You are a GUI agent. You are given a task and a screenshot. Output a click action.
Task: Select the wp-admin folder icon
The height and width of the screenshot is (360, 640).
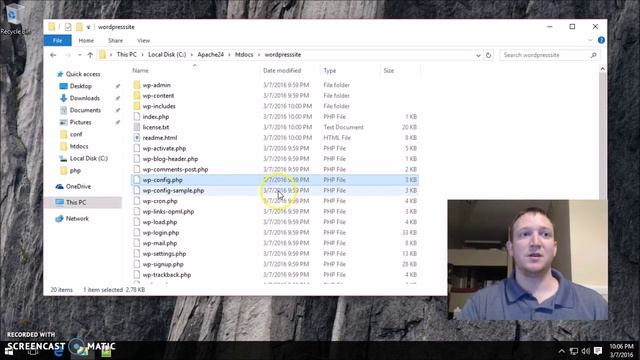pyautogui.click(x=137, y=85)
